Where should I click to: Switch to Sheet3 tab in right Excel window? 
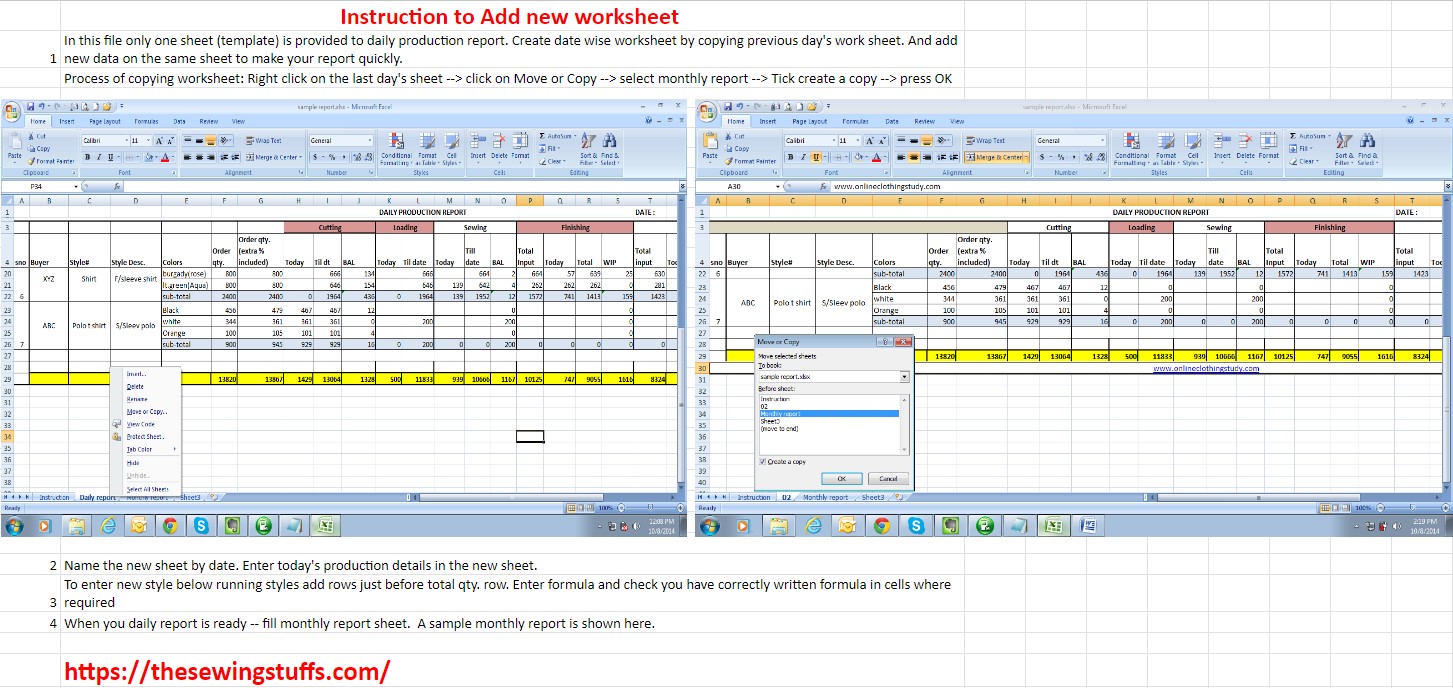873,497
